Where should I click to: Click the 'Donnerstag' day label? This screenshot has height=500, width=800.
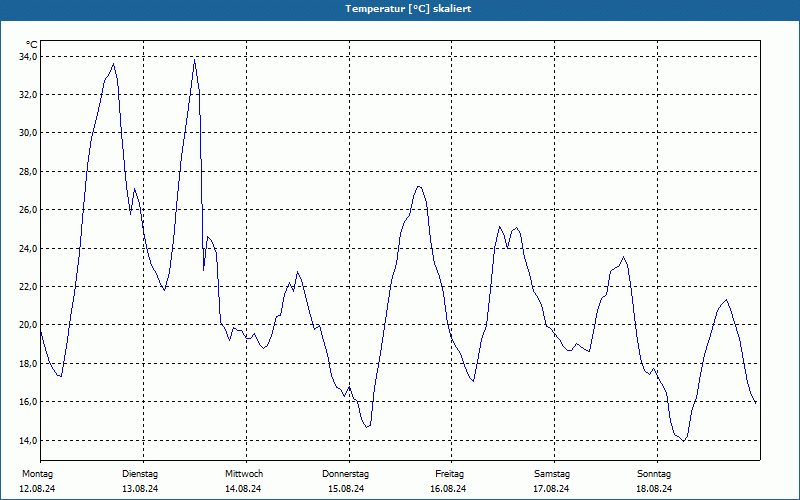coord(345,474)
